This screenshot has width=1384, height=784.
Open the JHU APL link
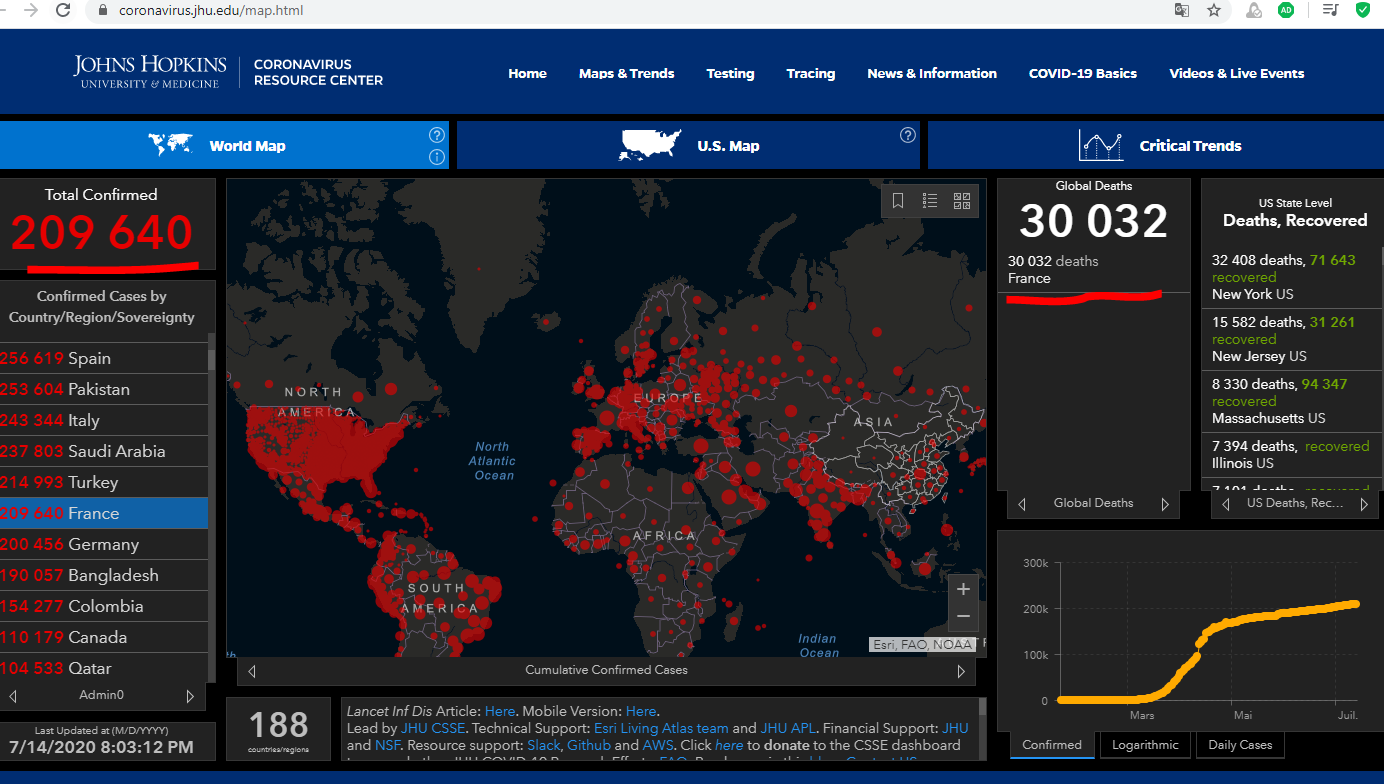point(788,728)
